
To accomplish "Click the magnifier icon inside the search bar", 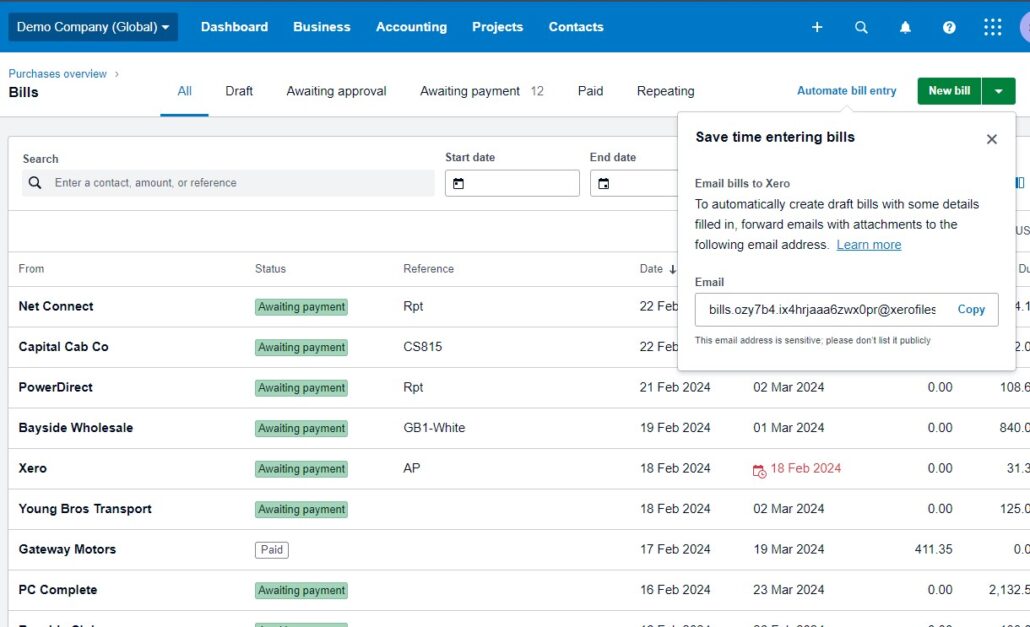I will click(x=34, y=183).
